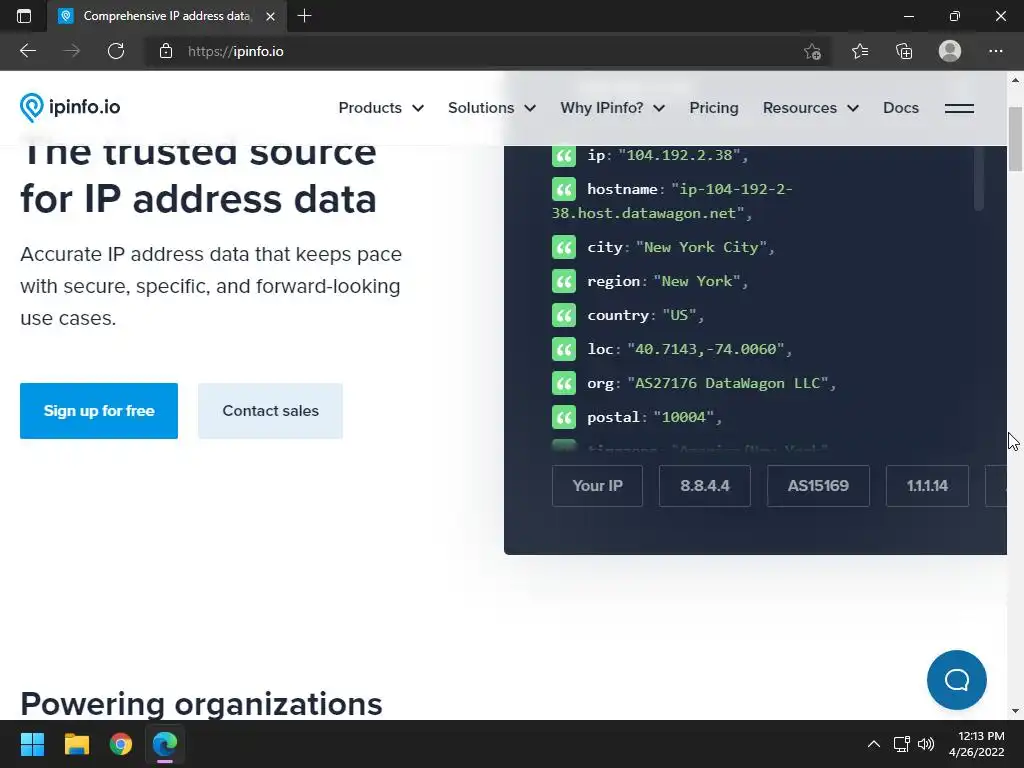Open the chat support bubble
This screenshot has height=768, width=1024.
pos(956,680)
